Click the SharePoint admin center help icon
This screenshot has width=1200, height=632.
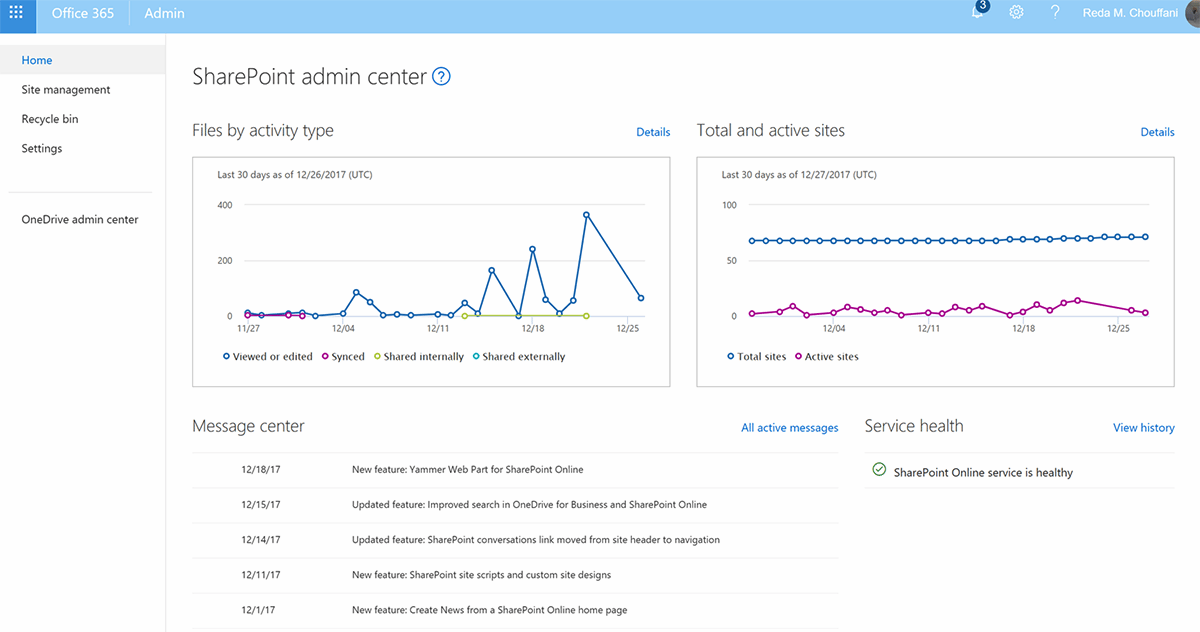point(440,75)
